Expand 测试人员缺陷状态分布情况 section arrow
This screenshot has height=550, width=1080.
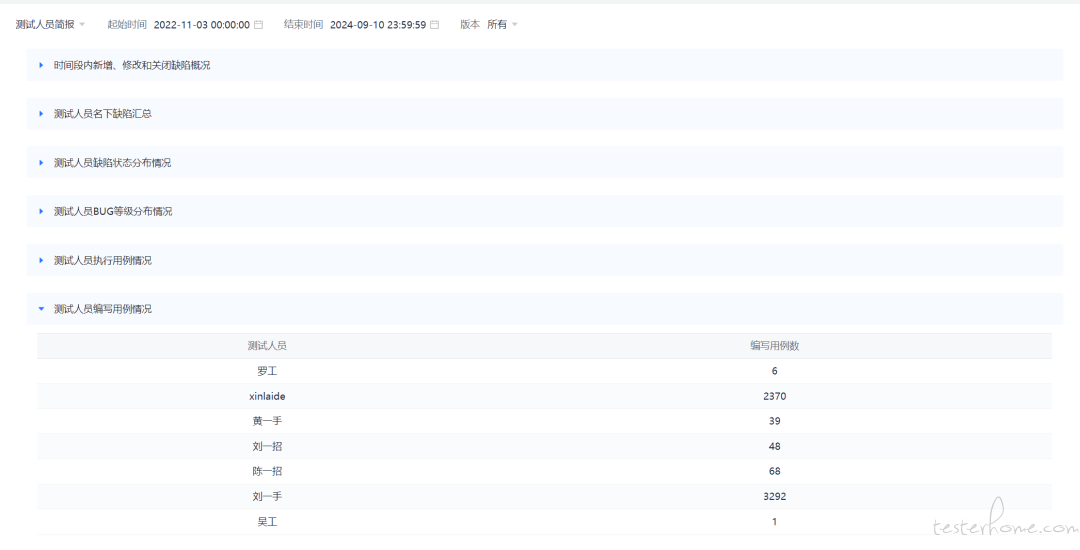point(41,163)
